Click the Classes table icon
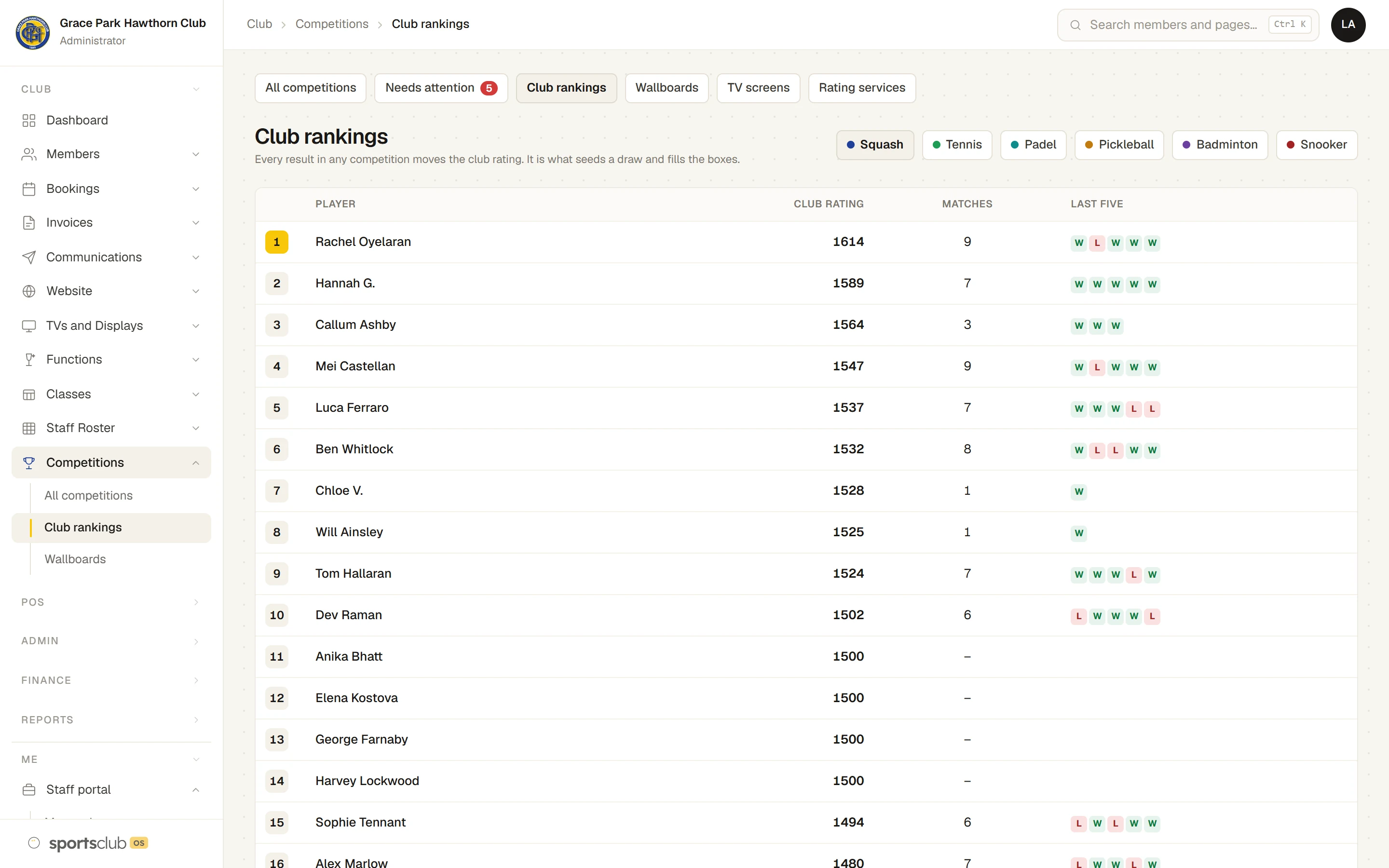The image size is (1389, 868). pyautogui.click(x=29, y=394)
